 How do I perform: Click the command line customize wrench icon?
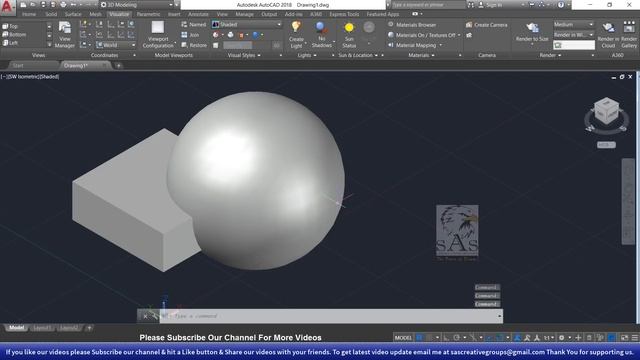(155, 316)
